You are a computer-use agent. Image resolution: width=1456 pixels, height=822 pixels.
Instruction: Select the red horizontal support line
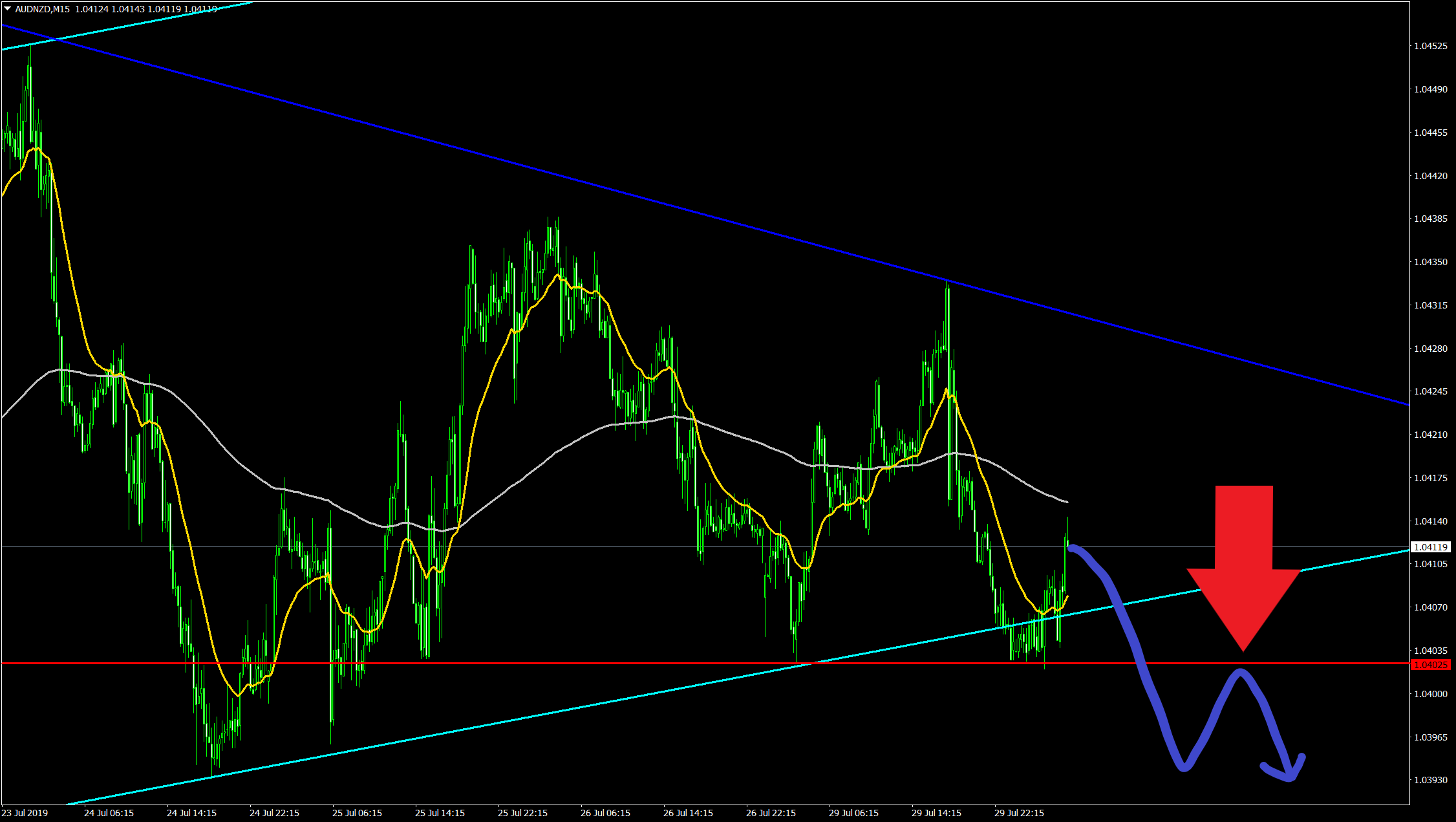click(582, 663)
